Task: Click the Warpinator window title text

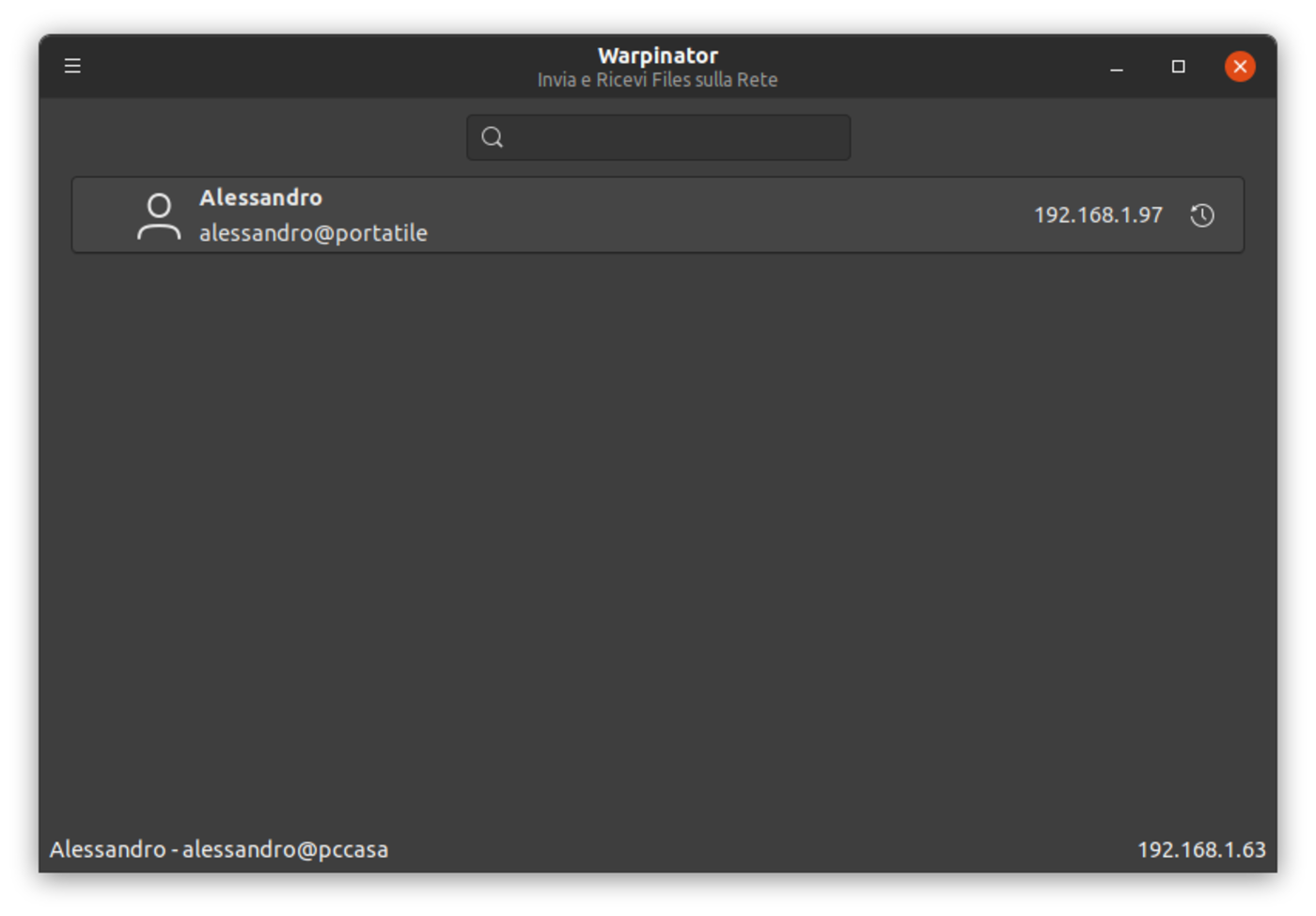Action: 658,55
